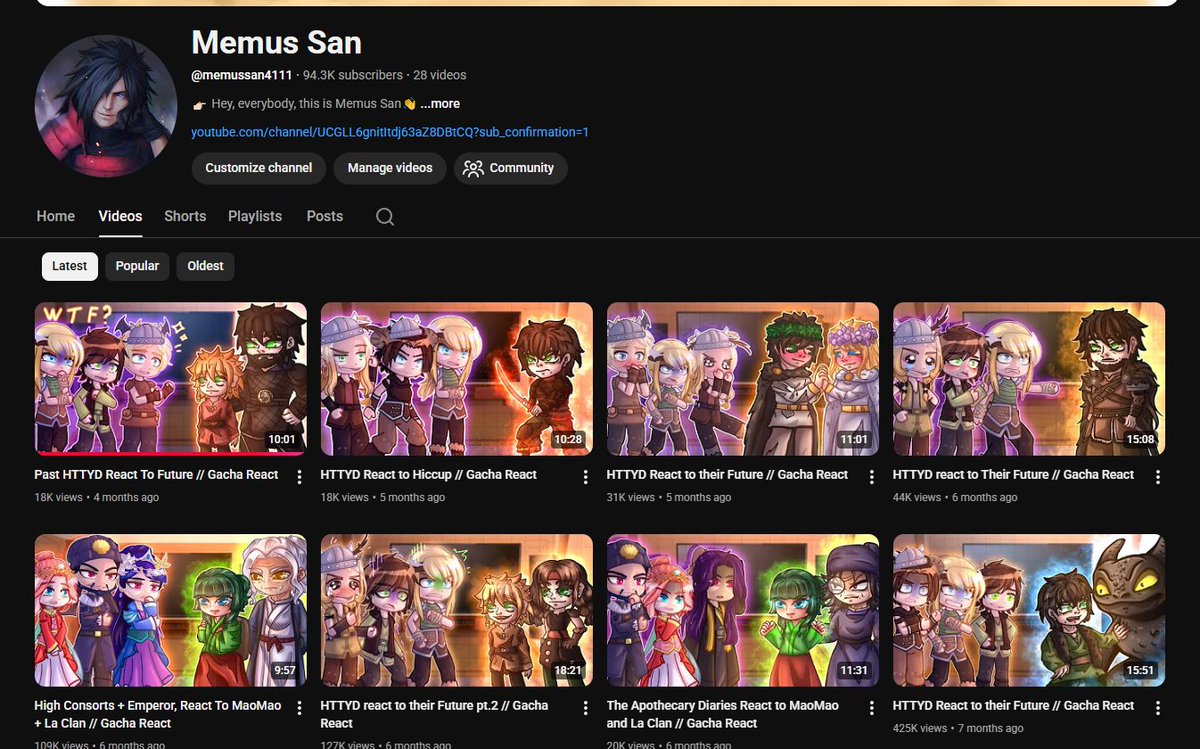This screenshot has width=1200, height=749.
Task: Switch to the Videos tab
Action: pyautogui.click(x=120, y=216)
